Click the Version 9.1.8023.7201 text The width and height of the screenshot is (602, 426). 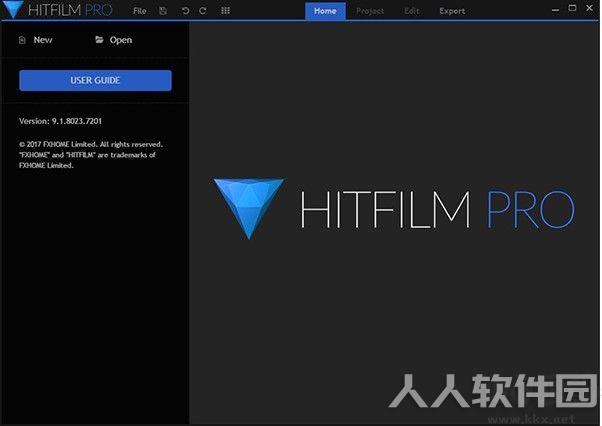(x=60, y=121)
